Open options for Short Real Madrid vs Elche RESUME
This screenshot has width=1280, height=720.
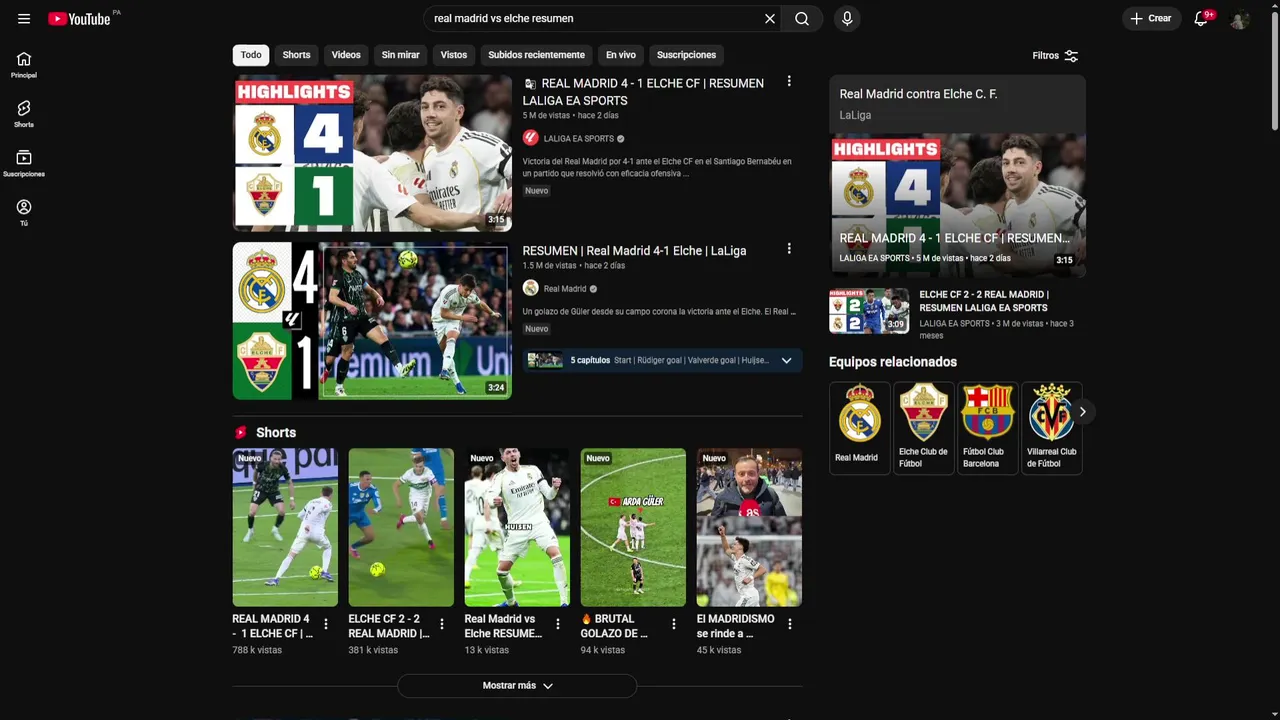(x=558, y=624)
